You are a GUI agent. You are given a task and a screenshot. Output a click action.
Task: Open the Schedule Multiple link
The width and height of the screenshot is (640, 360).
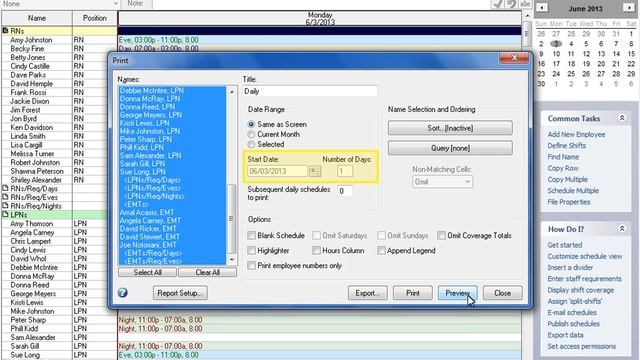pyautogui.click(x=573, y=191)
